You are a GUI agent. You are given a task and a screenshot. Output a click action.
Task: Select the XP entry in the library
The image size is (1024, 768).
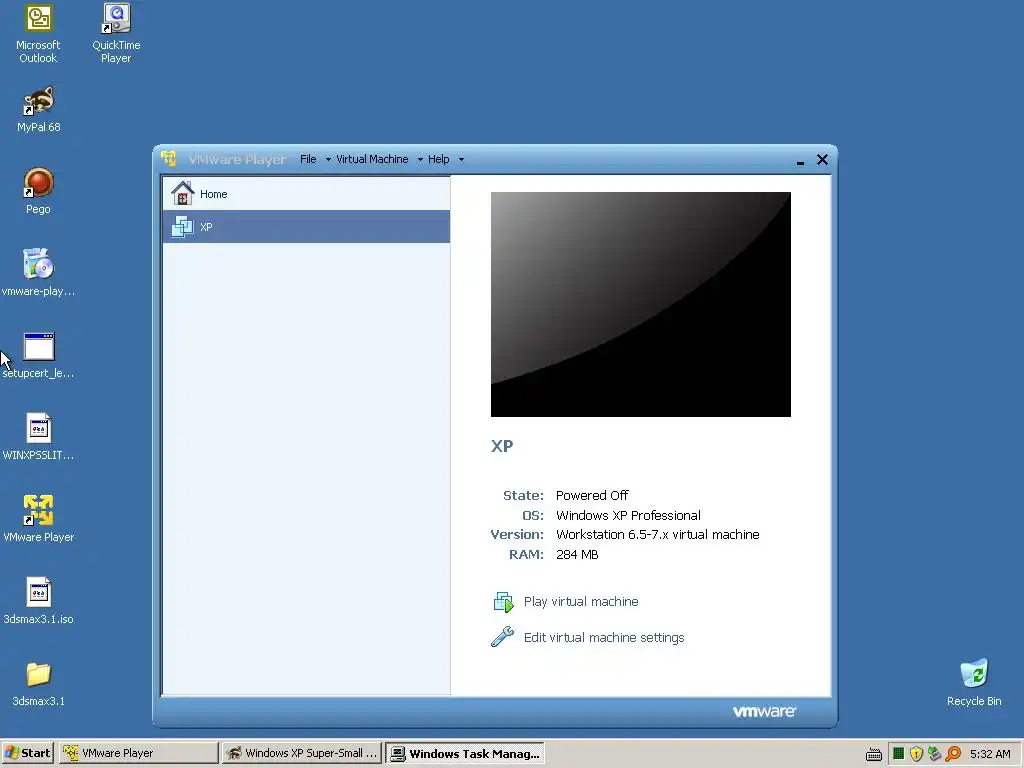pyautogui.click(x=306, y=227)
